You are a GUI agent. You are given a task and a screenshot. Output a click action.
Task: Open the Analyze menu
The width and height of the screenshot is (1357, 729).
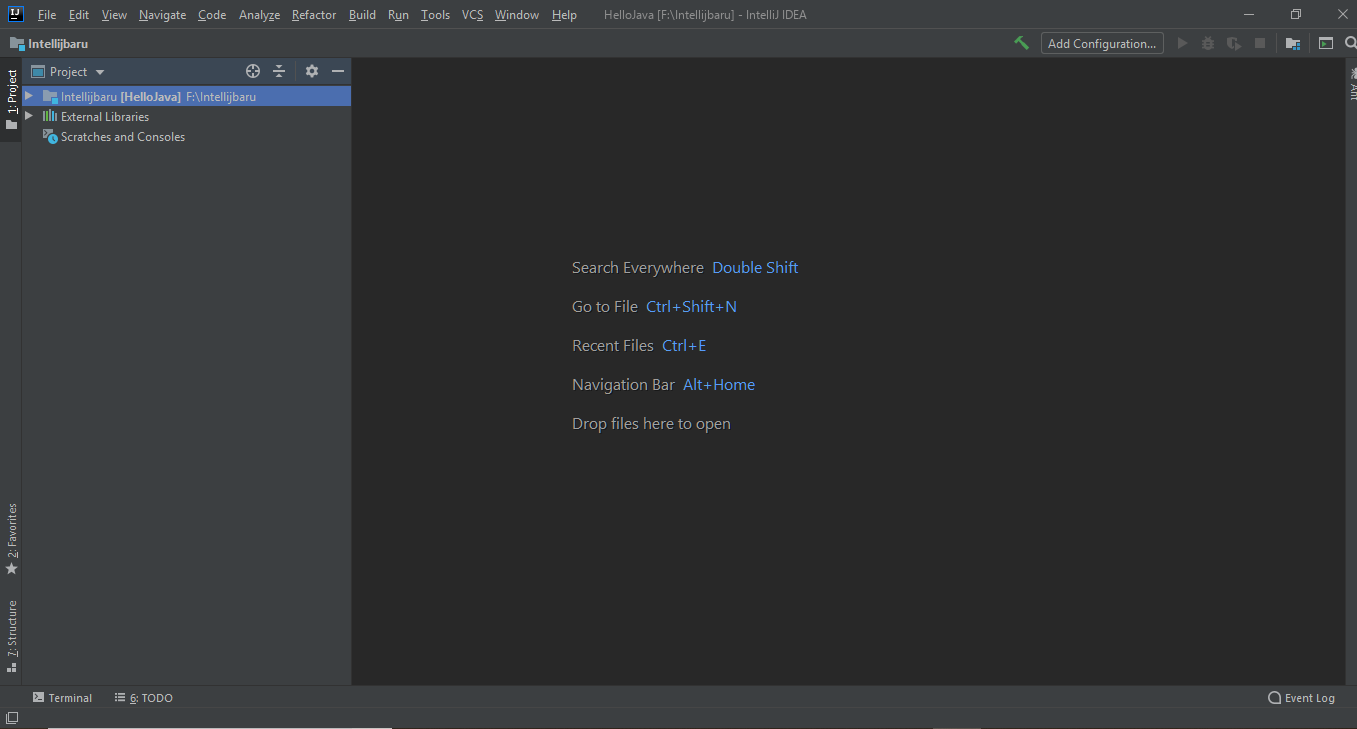259,15
